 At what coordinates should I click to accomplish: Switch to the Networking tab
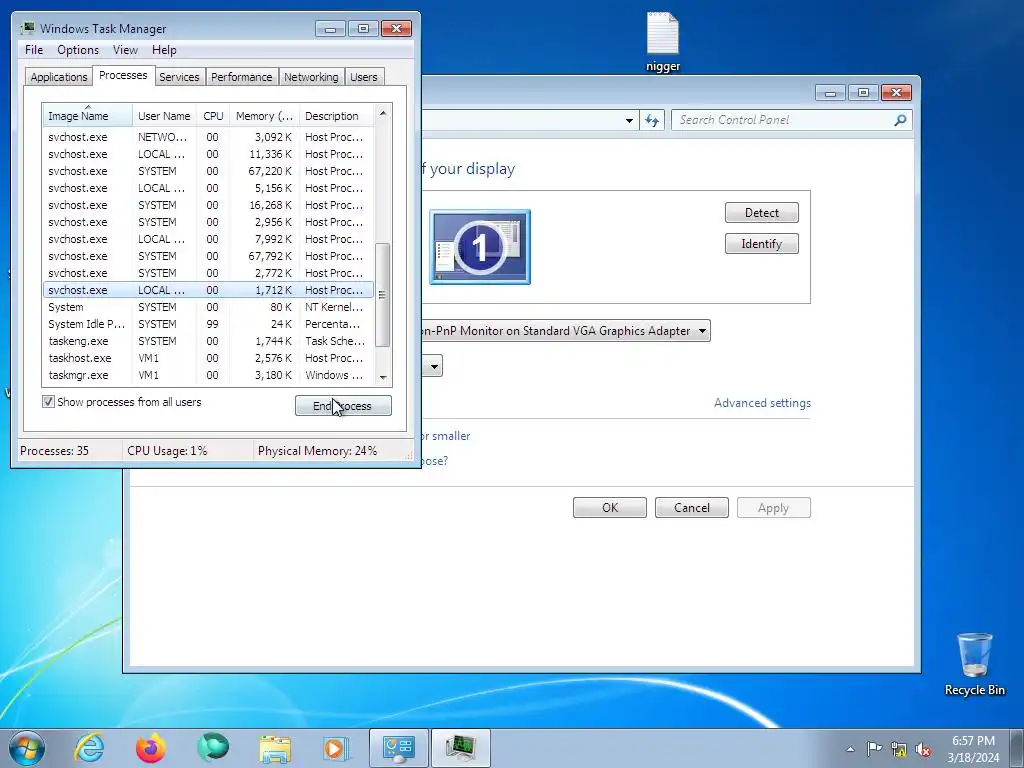311,77
